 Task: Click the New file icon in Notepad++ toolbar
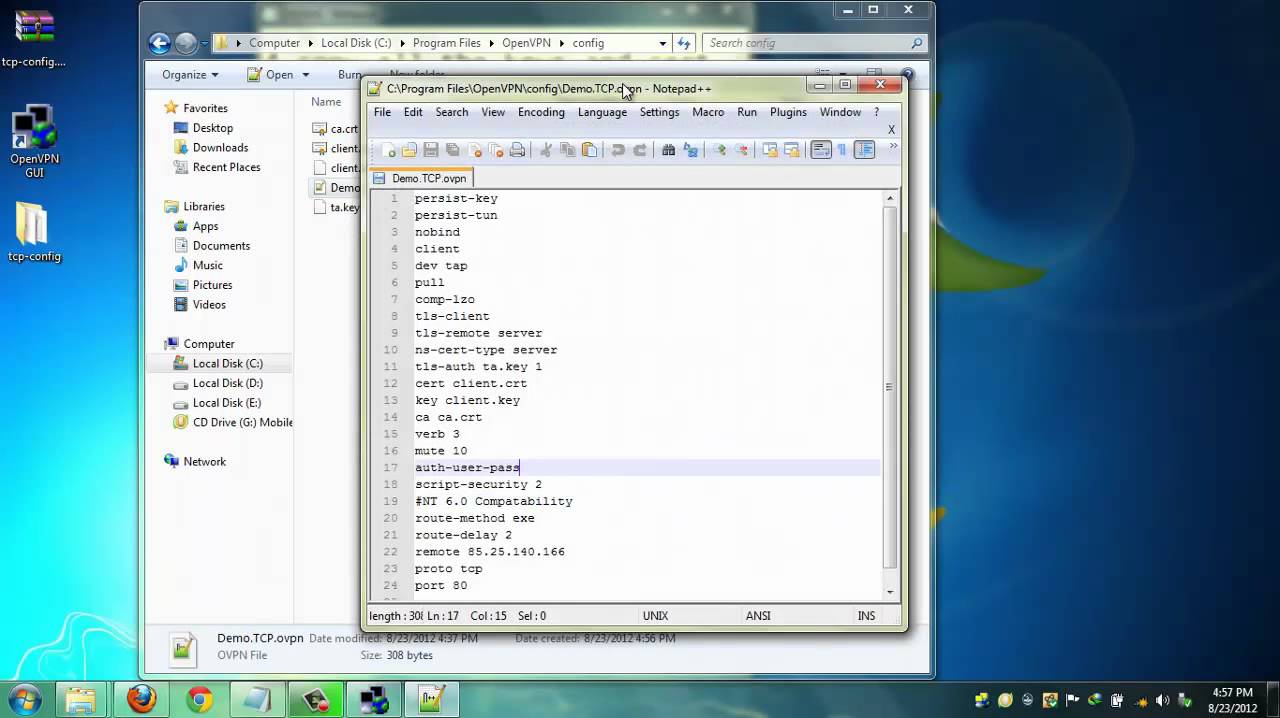388,150
